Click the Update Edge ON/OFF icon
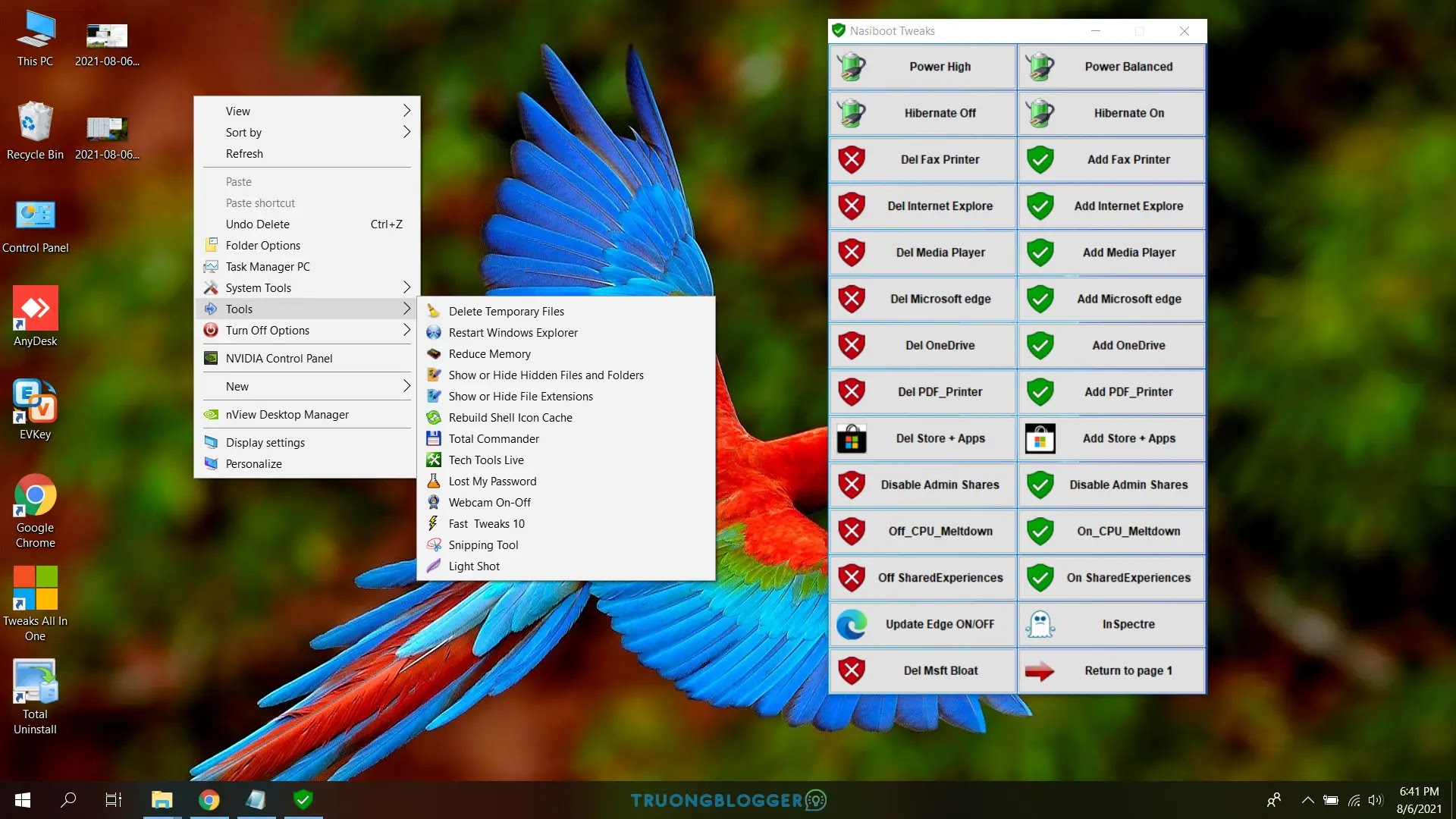Viewport: 1456px width, 819px height. [x=851, y=624]
